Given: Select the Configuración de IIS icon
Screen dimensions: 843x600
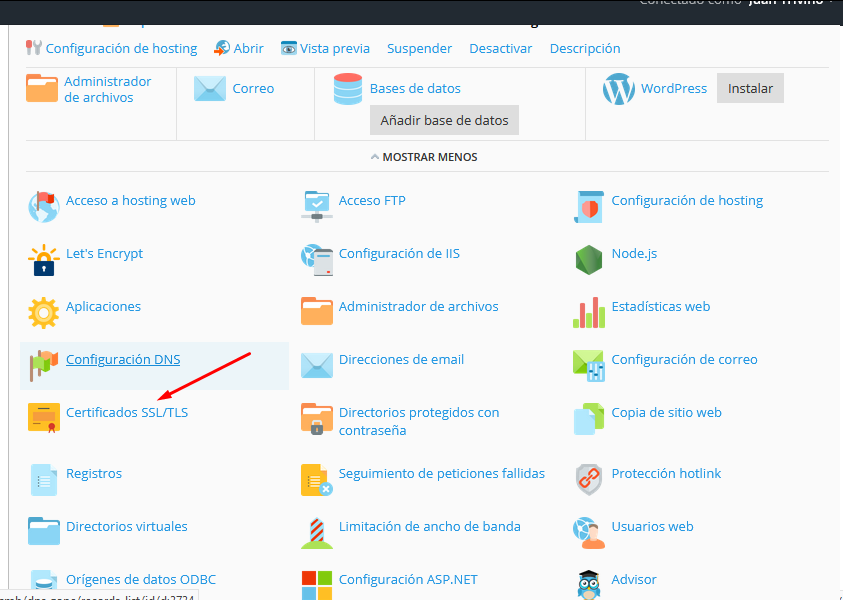Looking at the screenshot, I should pyautogui.click(x=317, y=259).
